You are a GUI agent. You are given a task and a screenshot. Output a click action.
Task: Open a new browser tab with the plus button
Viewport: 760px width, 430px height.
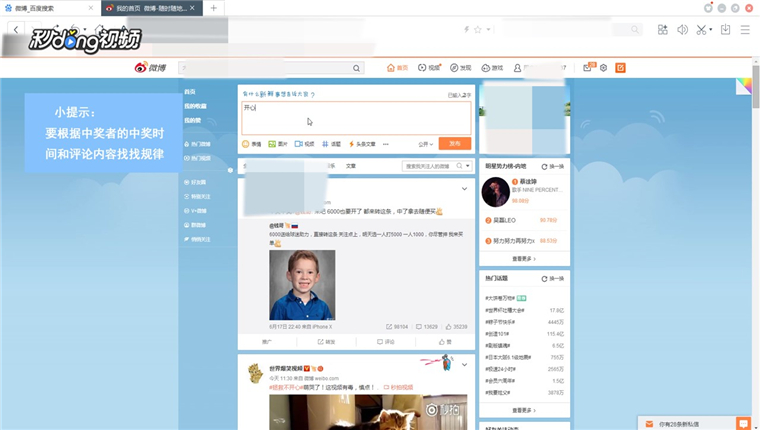[x=213, y=8]
